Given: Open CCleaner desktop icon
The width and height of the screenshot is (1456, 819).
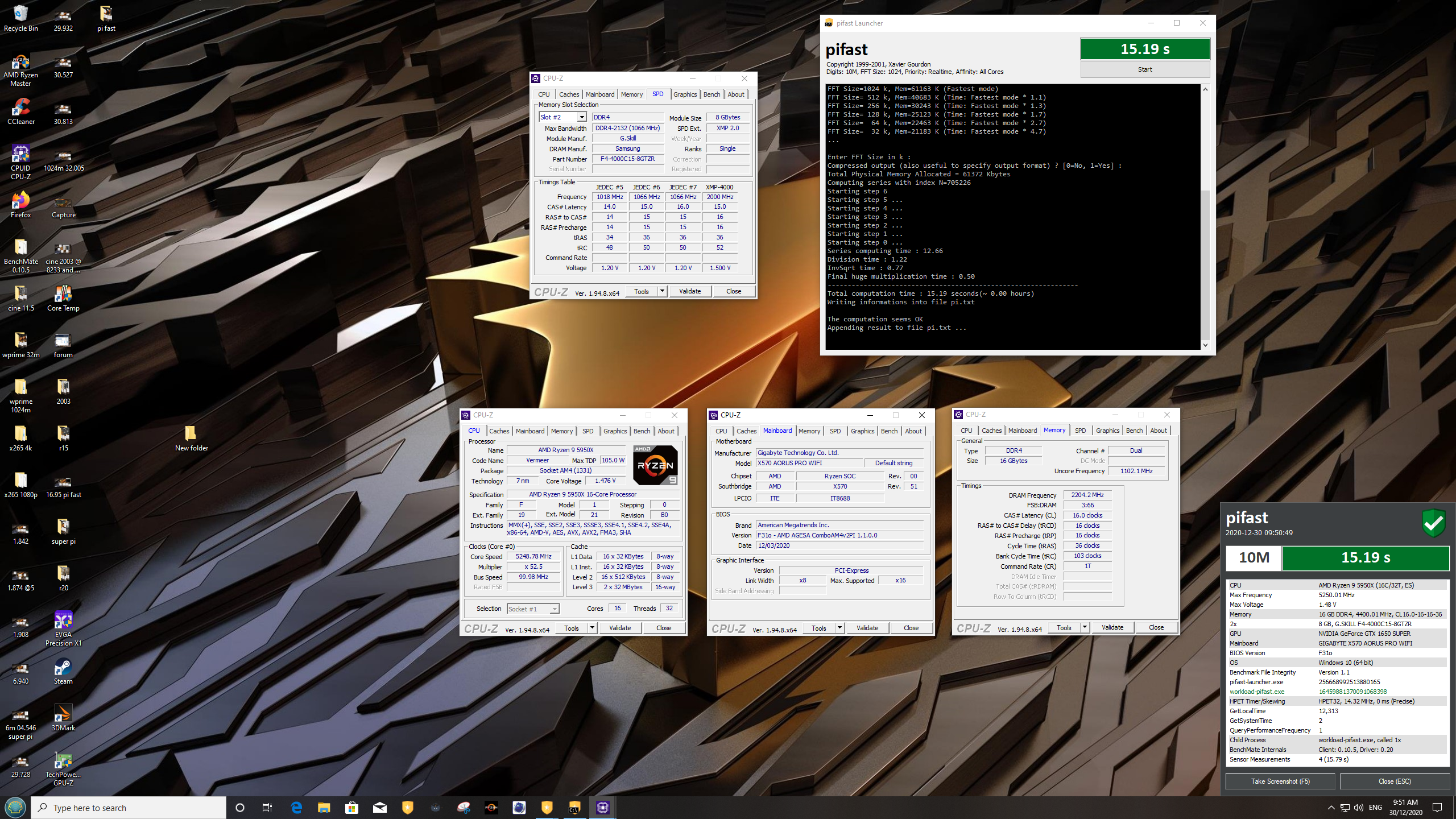Looking at the screenshot, I should click(20, 112).
